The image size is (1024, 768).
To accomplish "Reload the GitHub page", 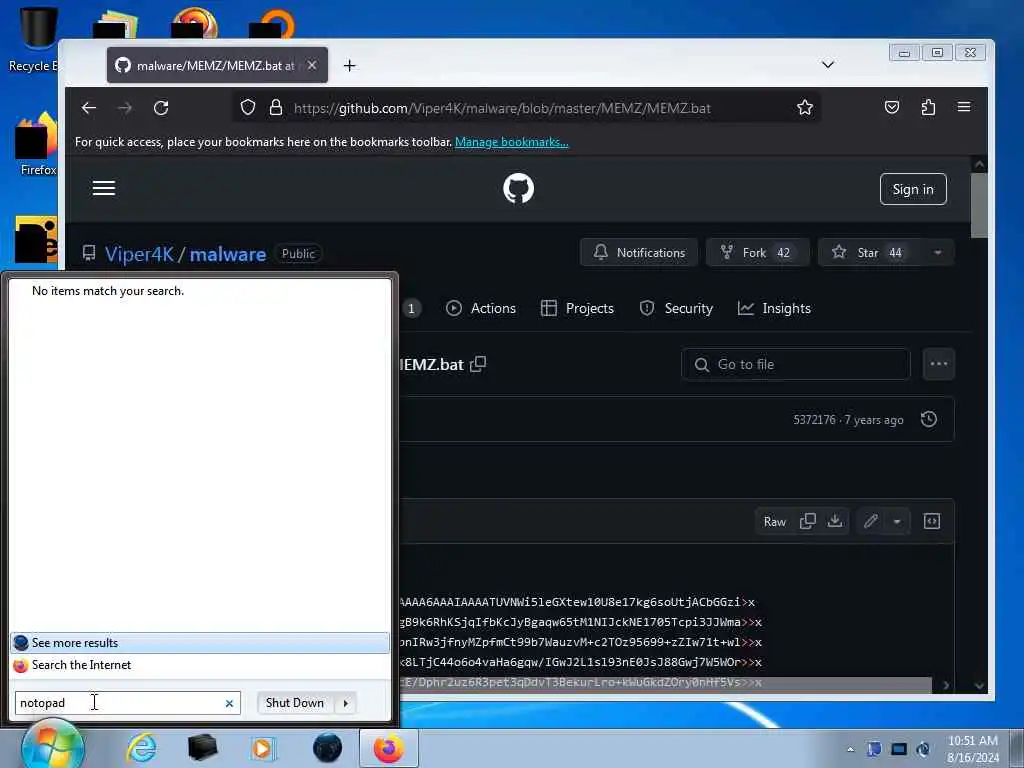I will coord(161,108).
